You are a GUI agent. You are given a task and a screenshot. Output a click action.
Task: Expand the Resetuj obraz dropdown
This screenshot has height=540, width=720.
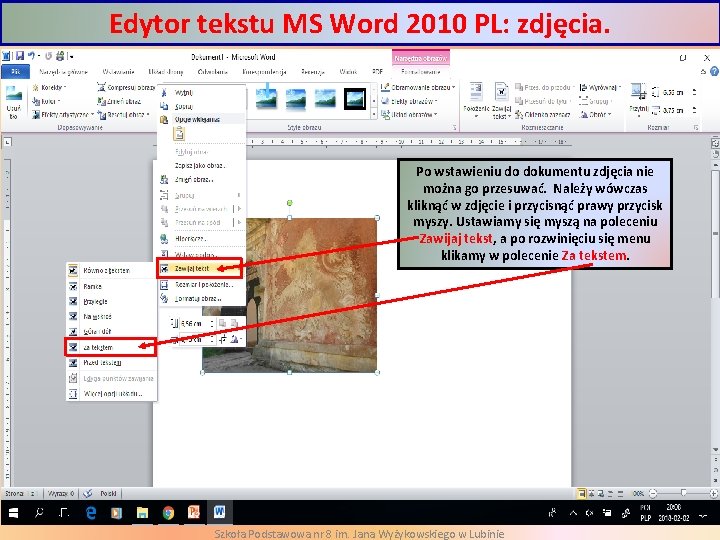point(124,115)
